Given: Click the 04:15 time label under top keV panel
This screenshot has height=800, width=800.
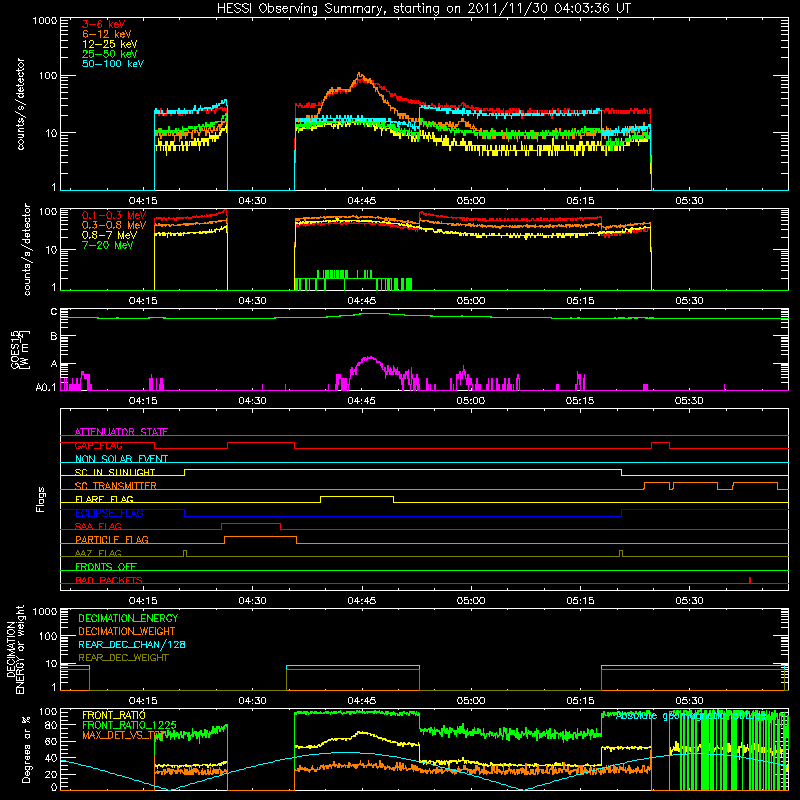Looking at the screenshot, I should point(143,201).
